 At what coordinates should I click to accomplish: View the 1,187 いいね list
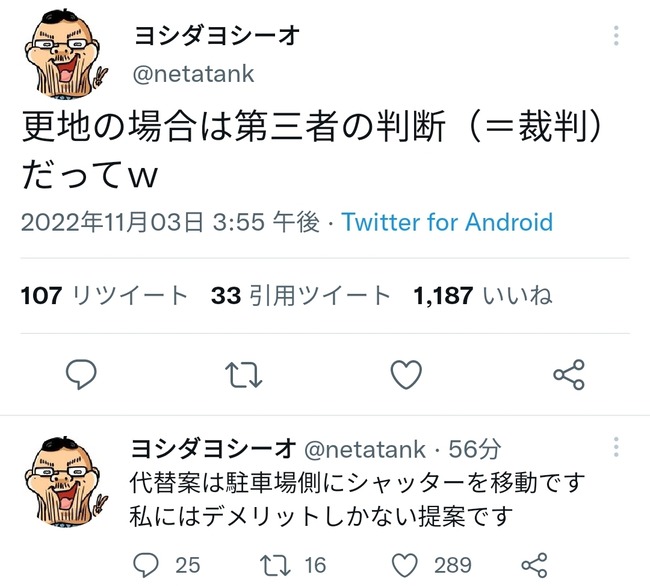coord(482,296)
